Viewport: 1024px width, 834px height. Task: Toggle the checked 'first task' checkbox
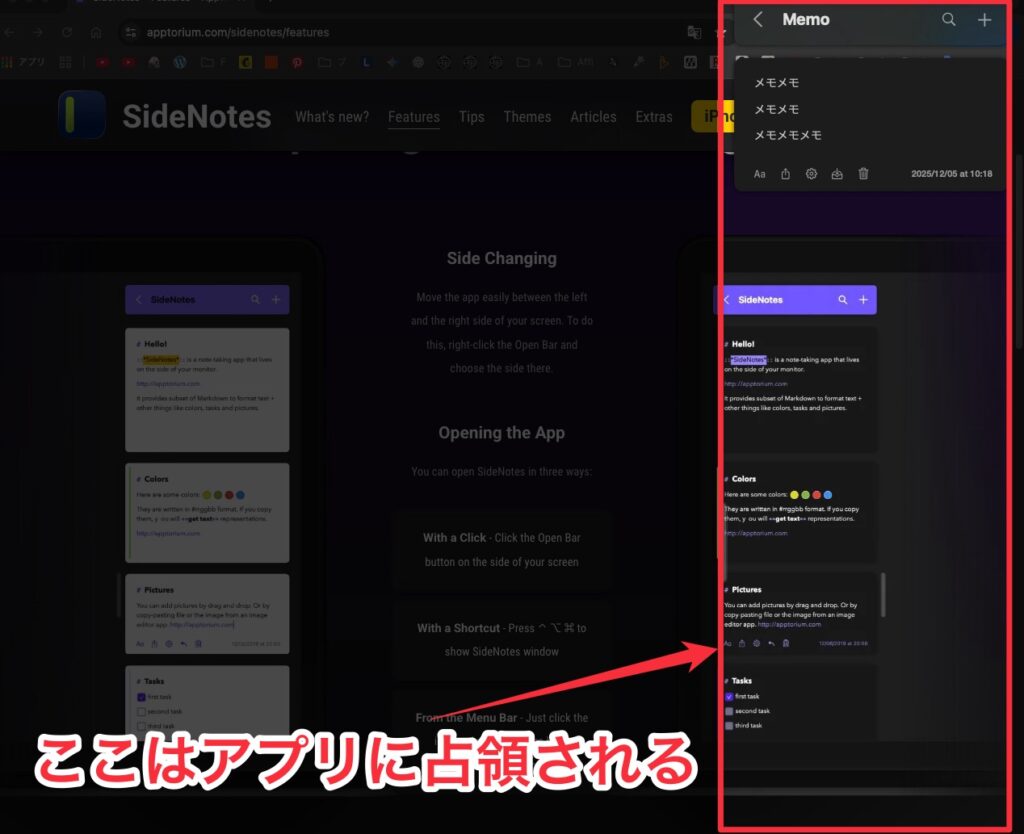[x=729, y=696]
